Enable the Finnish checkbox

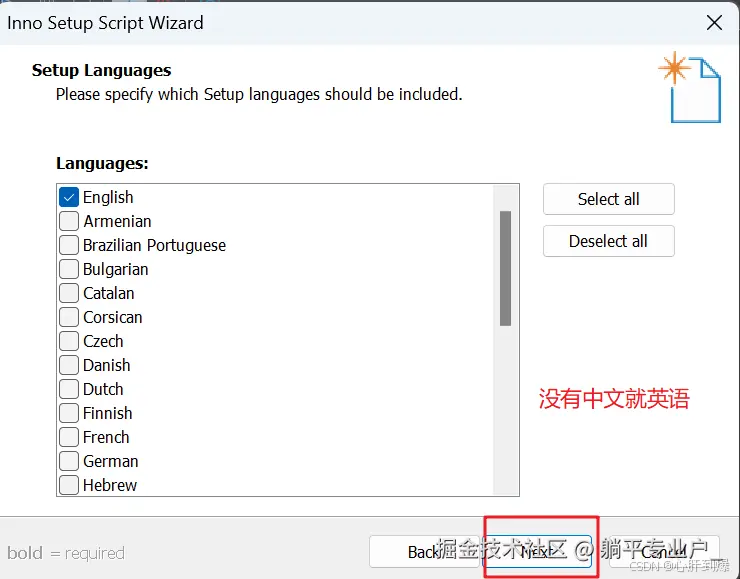(69, 413)
